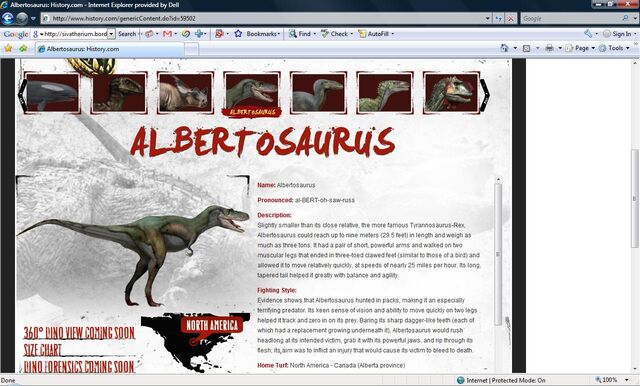Click the AutoFill button
The image size is (640, 386).
(374, 34)
